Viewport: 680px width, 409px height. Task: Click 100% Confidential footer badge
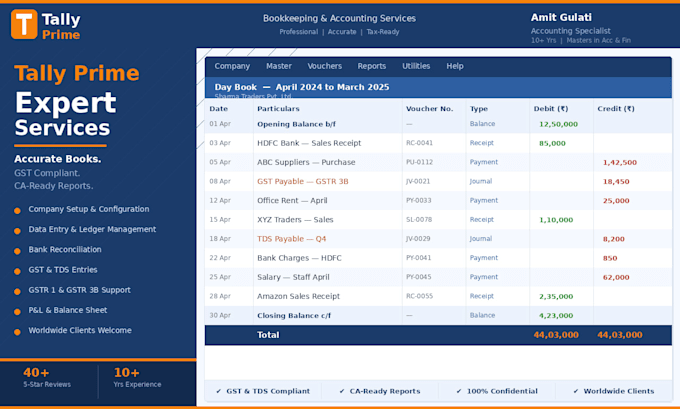tap(497, 391)
